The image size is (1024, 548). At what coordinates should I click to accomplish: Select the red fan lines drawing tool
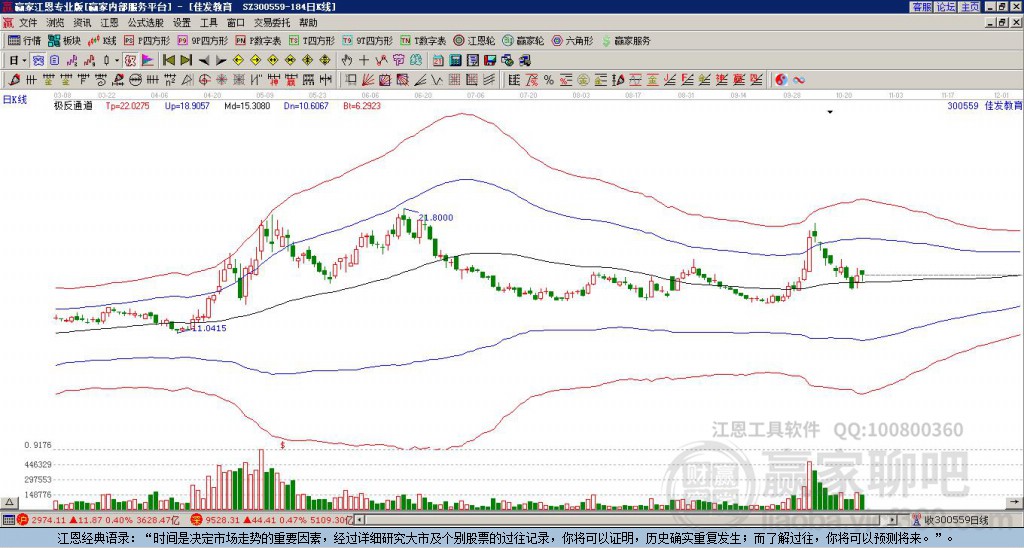(x=368, y=80)
